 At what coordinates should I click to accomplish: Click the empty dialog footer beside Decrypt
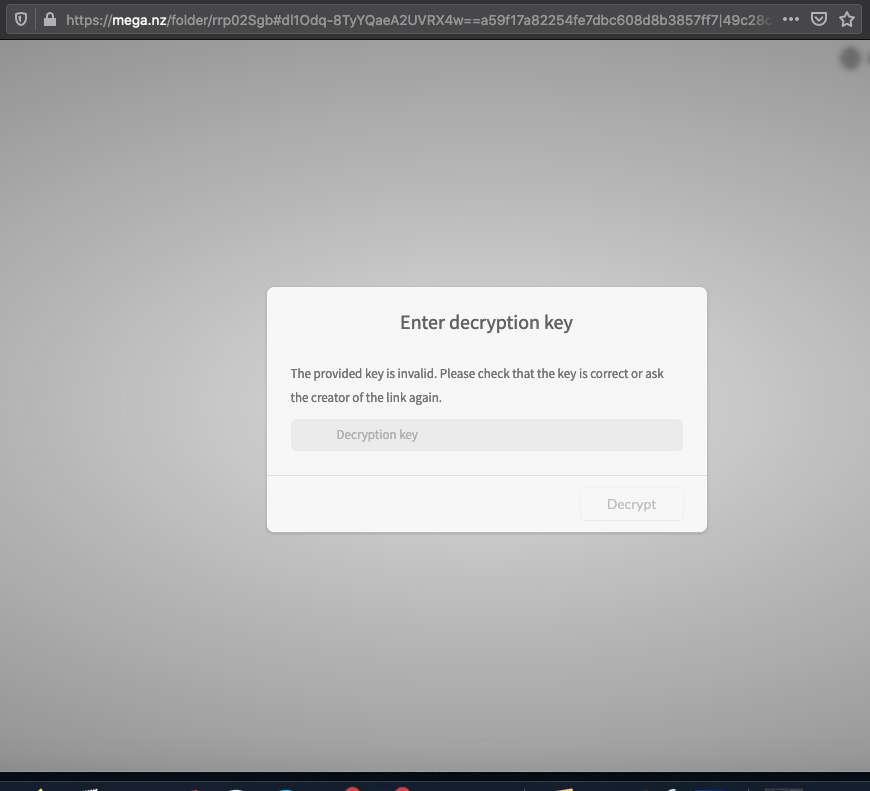click(x=420, y=504)
